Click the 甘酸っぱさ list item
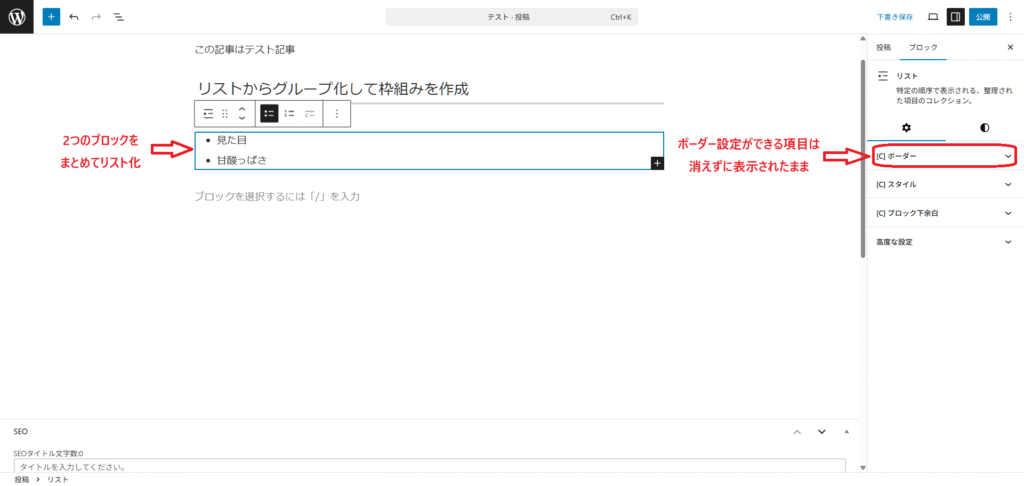This screenshot has width=1024, height=486. click(242, 160)
